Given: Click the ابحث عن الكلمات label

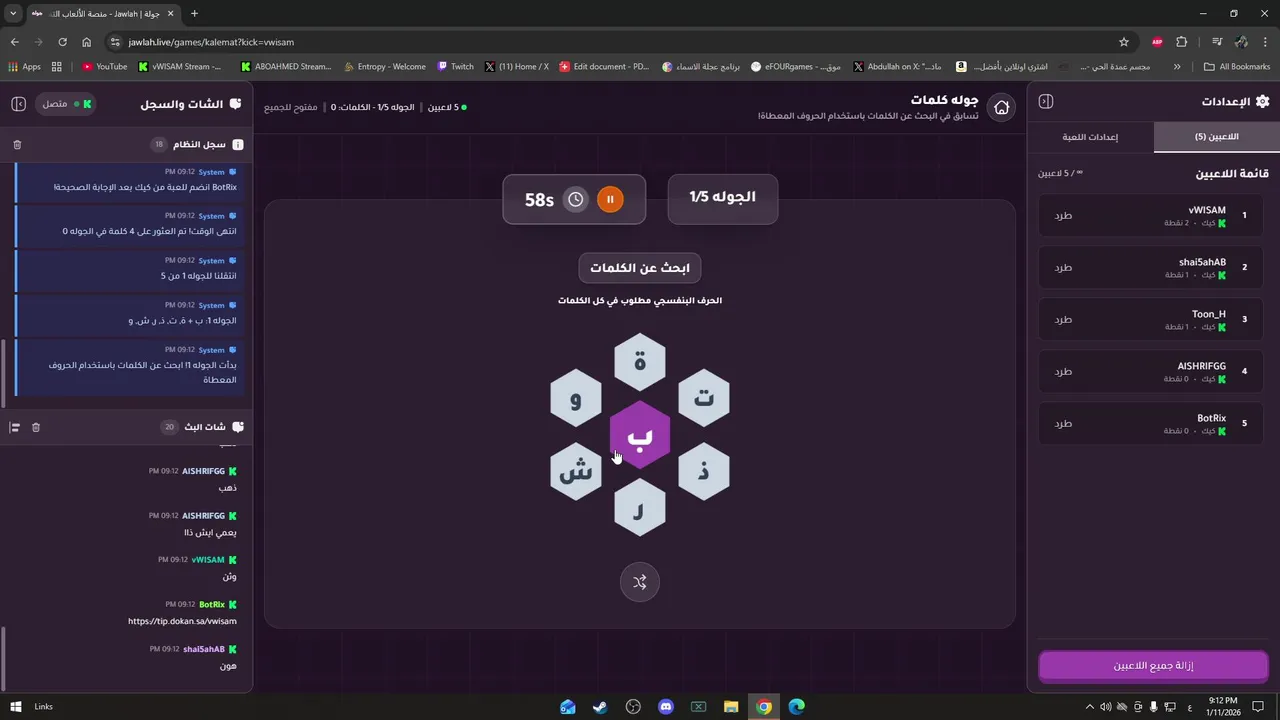Looking at the screenshot, I should click(x=640, y=268).
